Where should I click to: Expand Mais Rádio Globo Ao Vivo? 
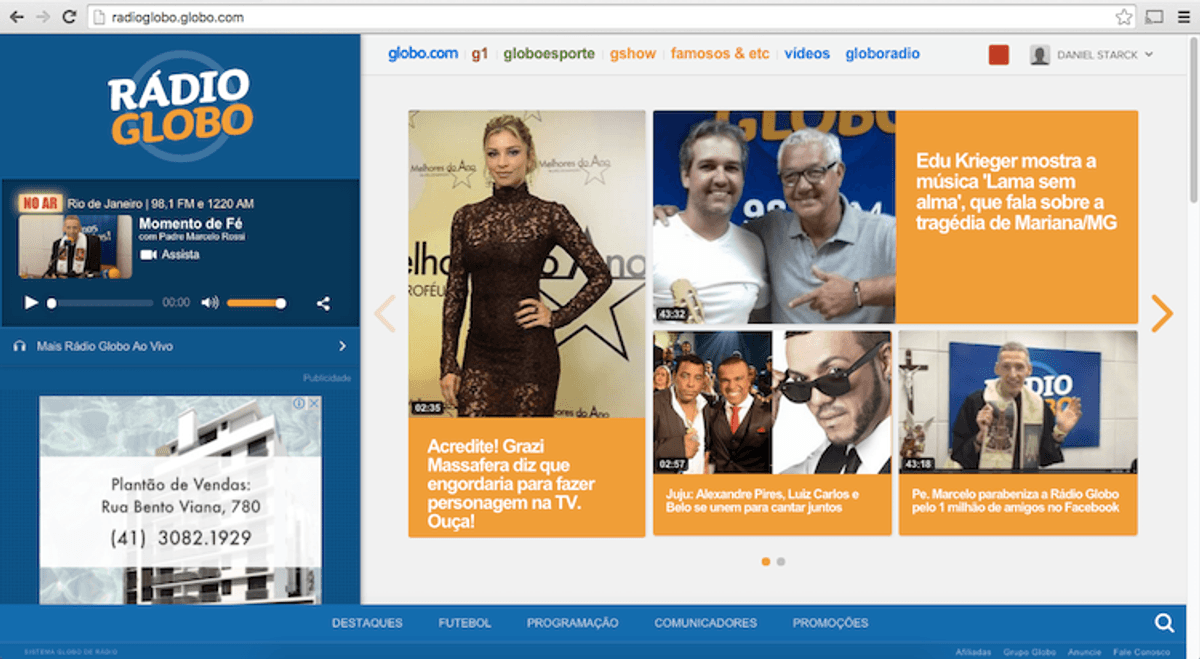click(180, 346)
